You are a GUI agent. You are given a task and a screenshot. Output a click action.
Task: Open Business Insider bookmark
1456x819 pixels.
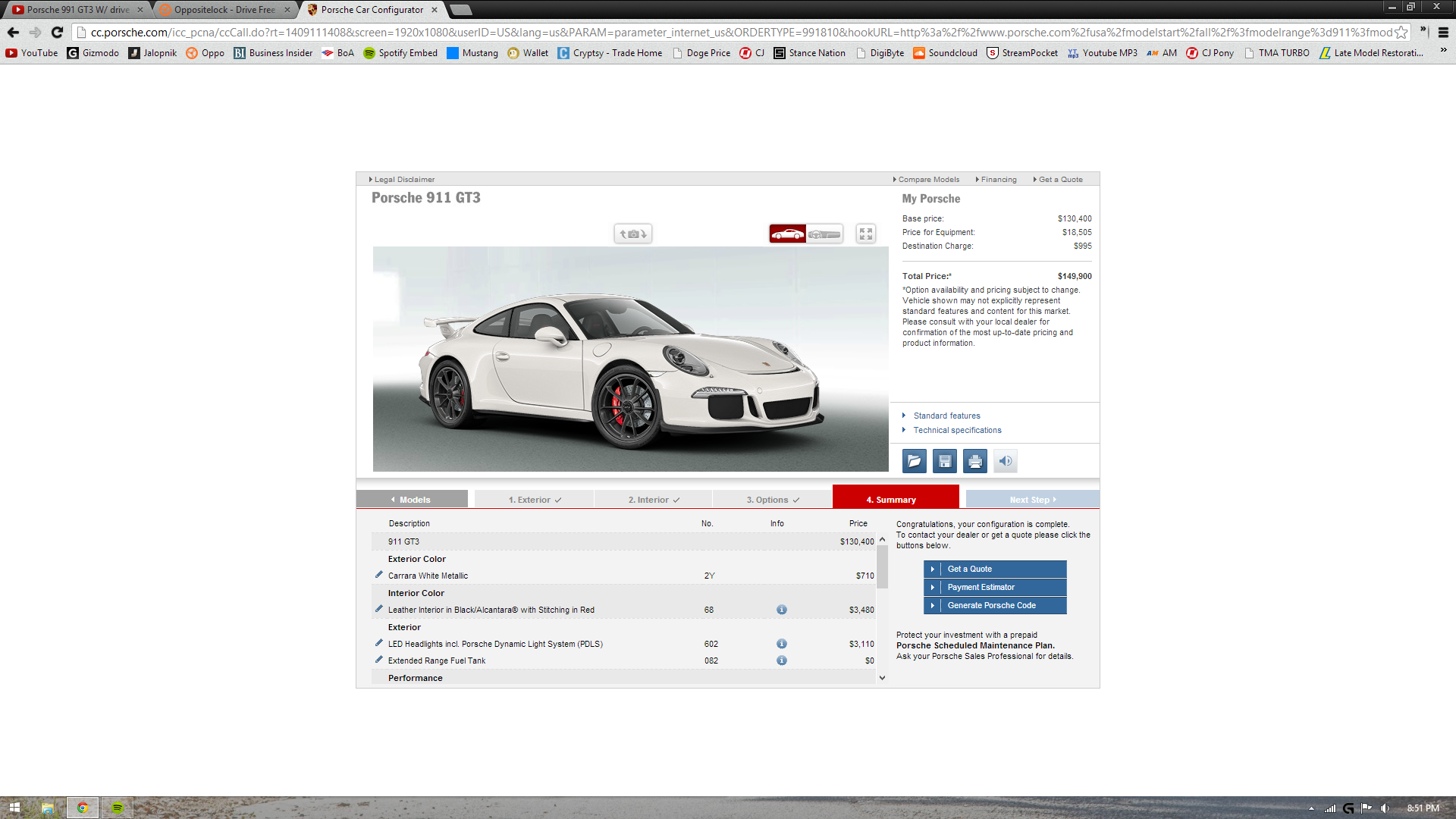coord(273,53)
